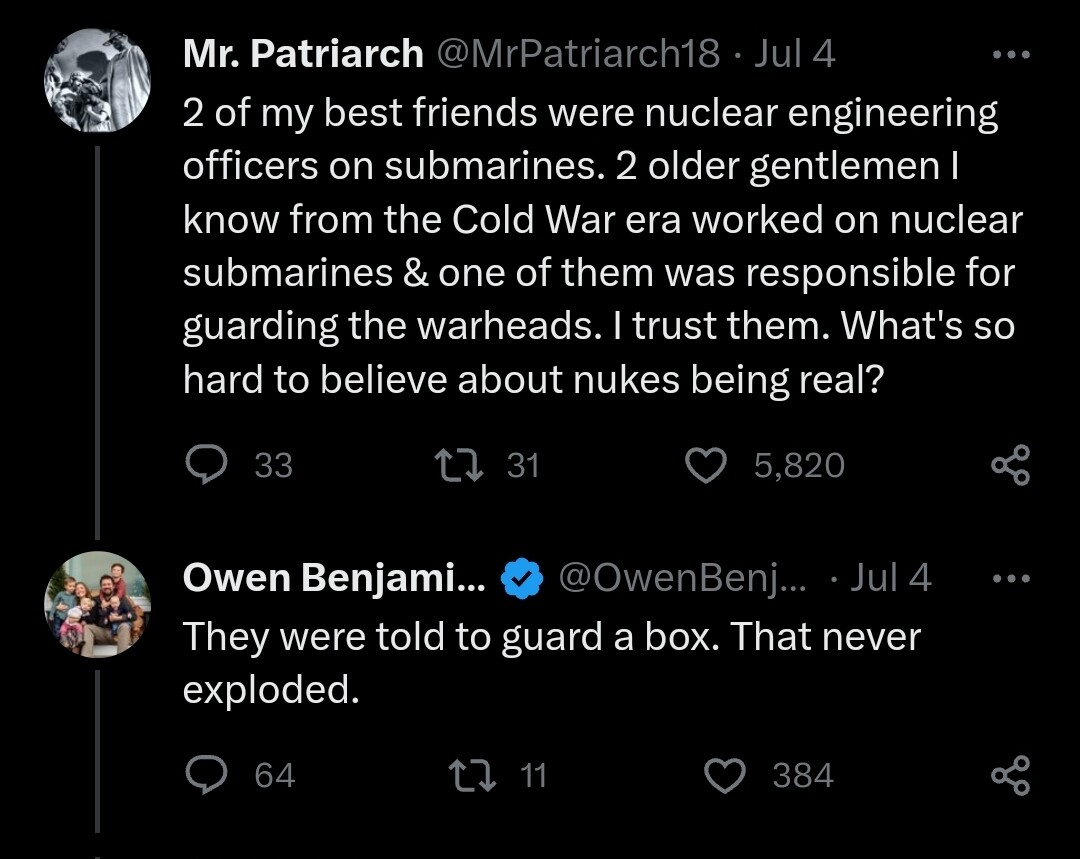Share Mr. Patriarch's tweet
The width and height of the screenshot is (1080, 859).
click(x=1008, y=466)
